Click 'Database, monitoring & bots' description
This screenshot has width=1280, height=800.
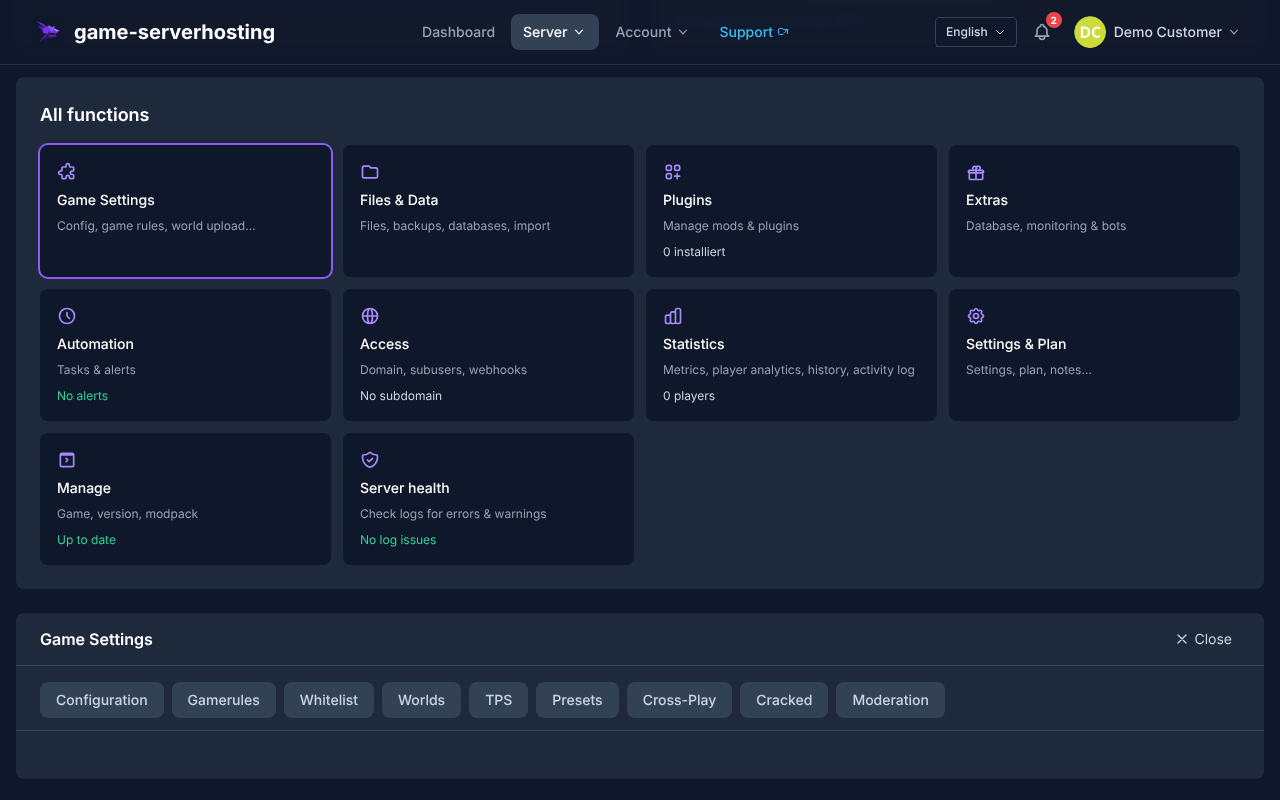pos(1046,226)
